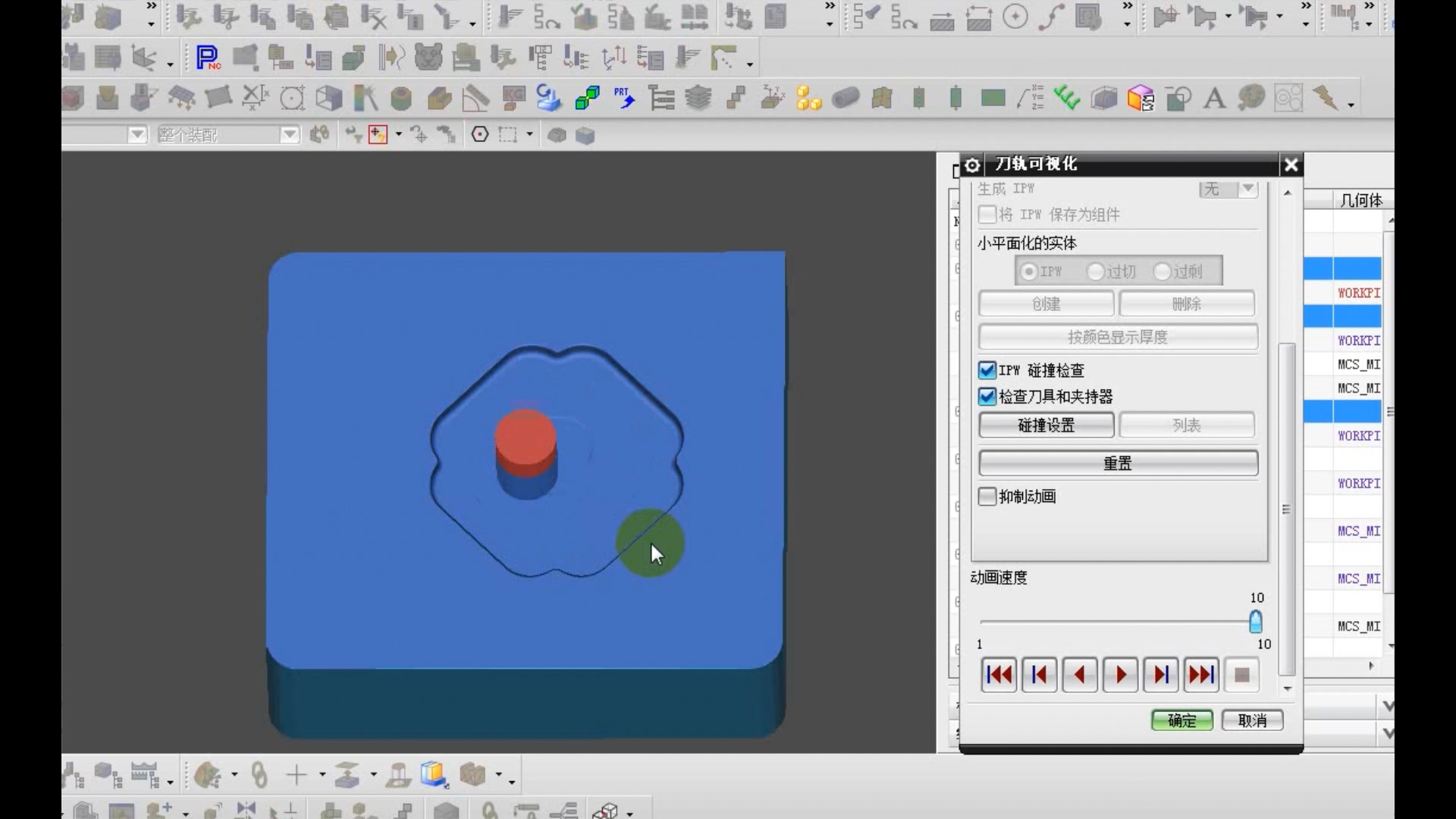Click the play backward playback button
The width and height of the screenshot is (1456, 819).
click(1080, 675)
